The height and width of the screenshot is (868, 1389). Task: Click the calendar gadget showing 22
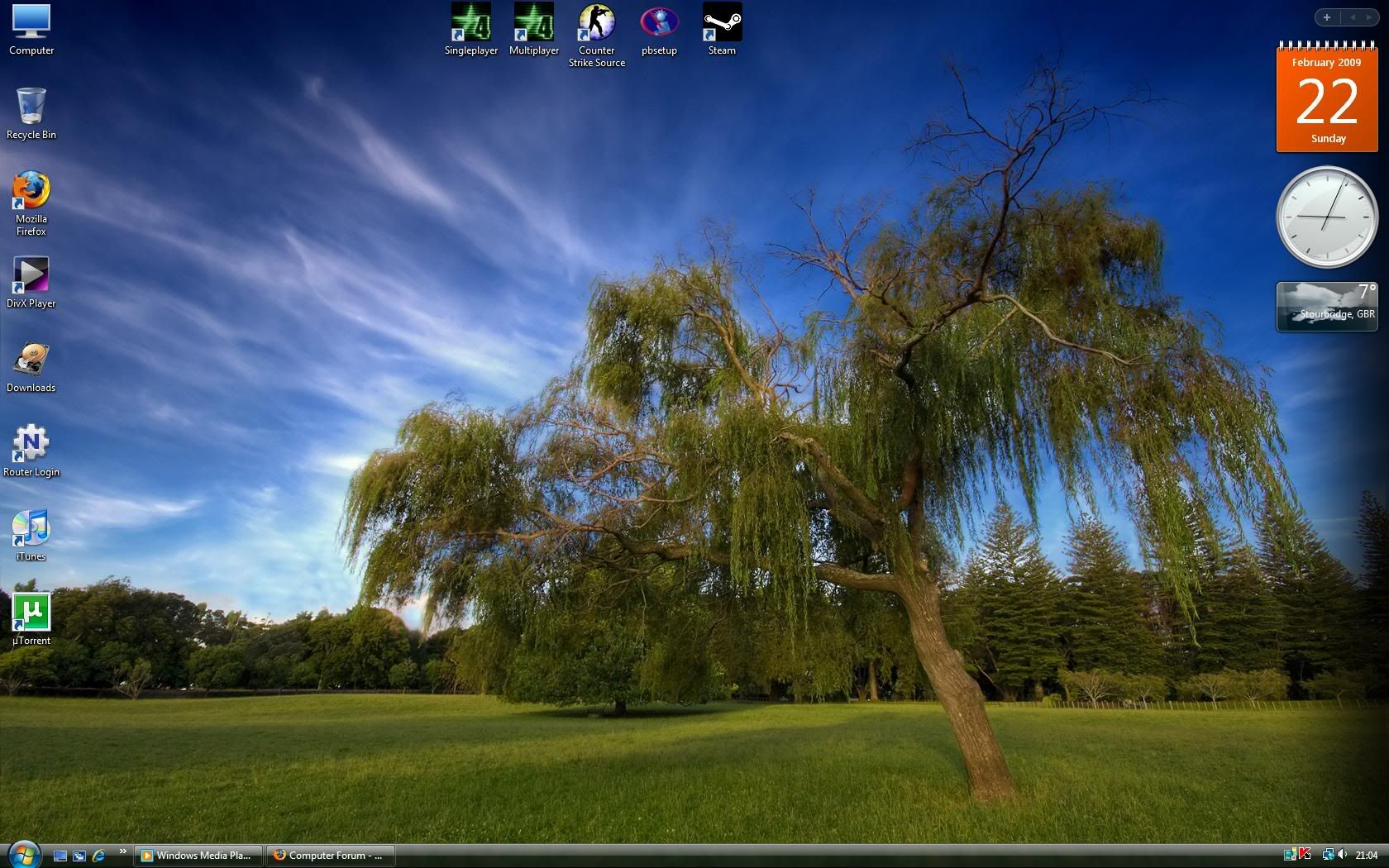tap(1328, 97)
